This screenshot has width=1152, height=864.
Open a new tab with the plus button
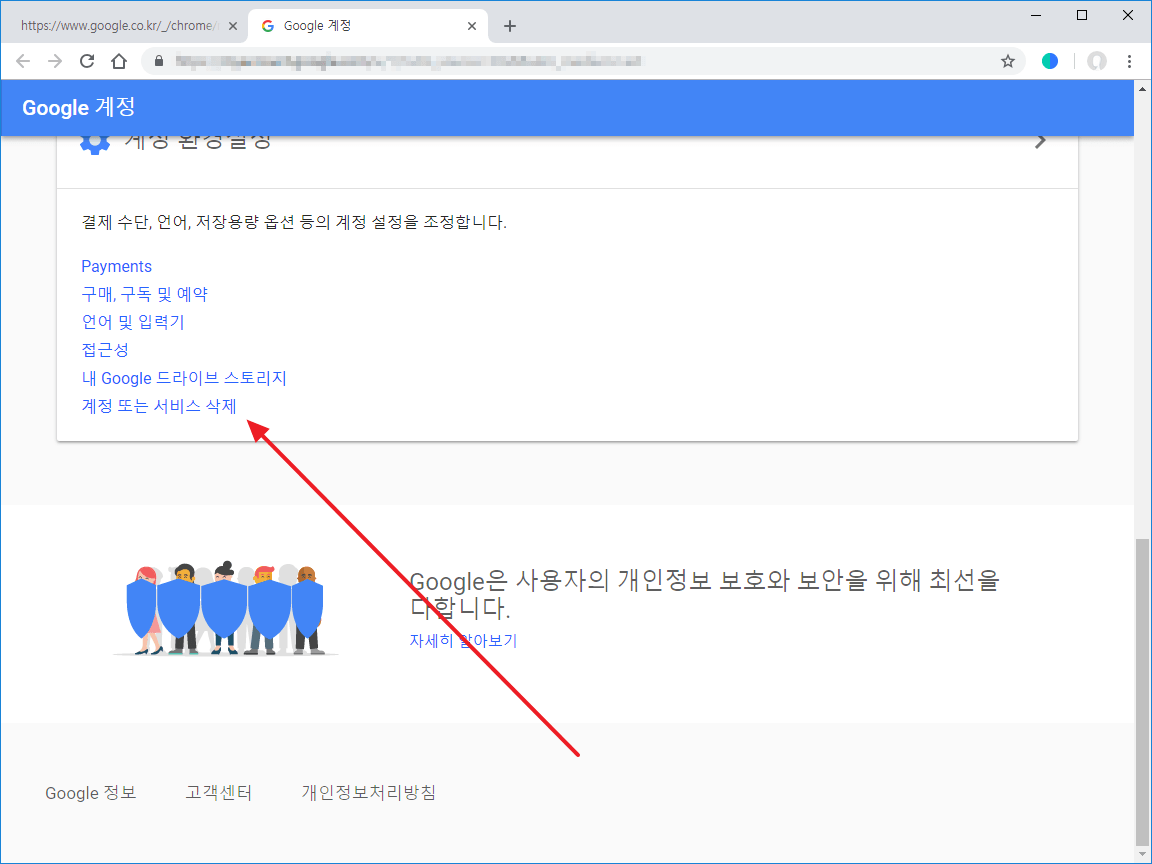[x=510, y=26]
